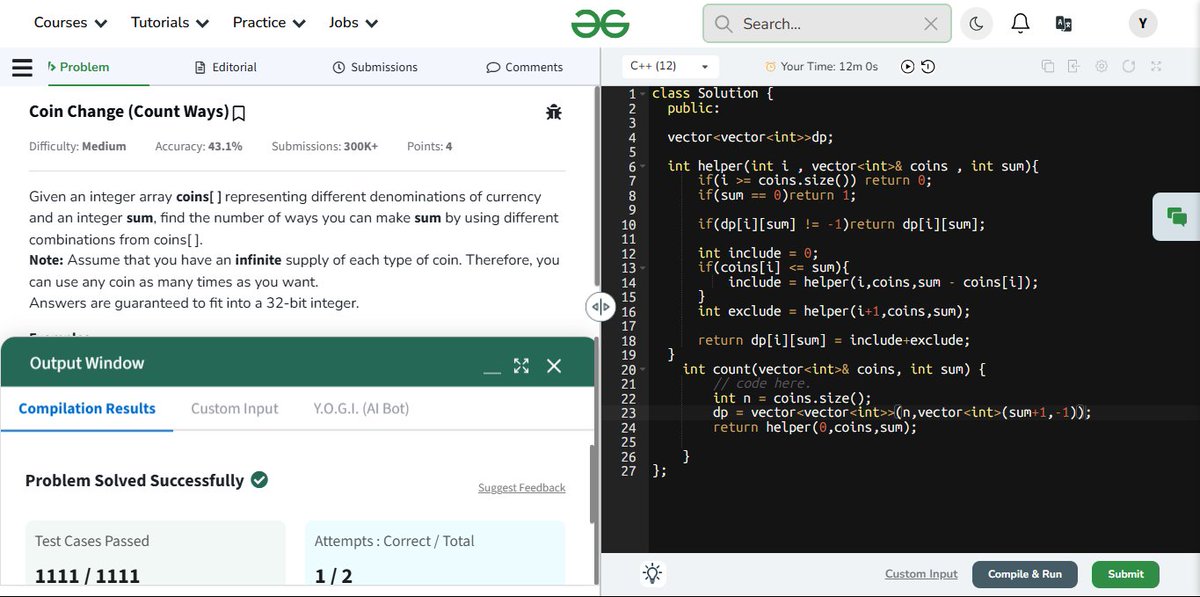Collapse code fold at line 13
This screenshot has height=597, width=1200.
click(642, 269)
